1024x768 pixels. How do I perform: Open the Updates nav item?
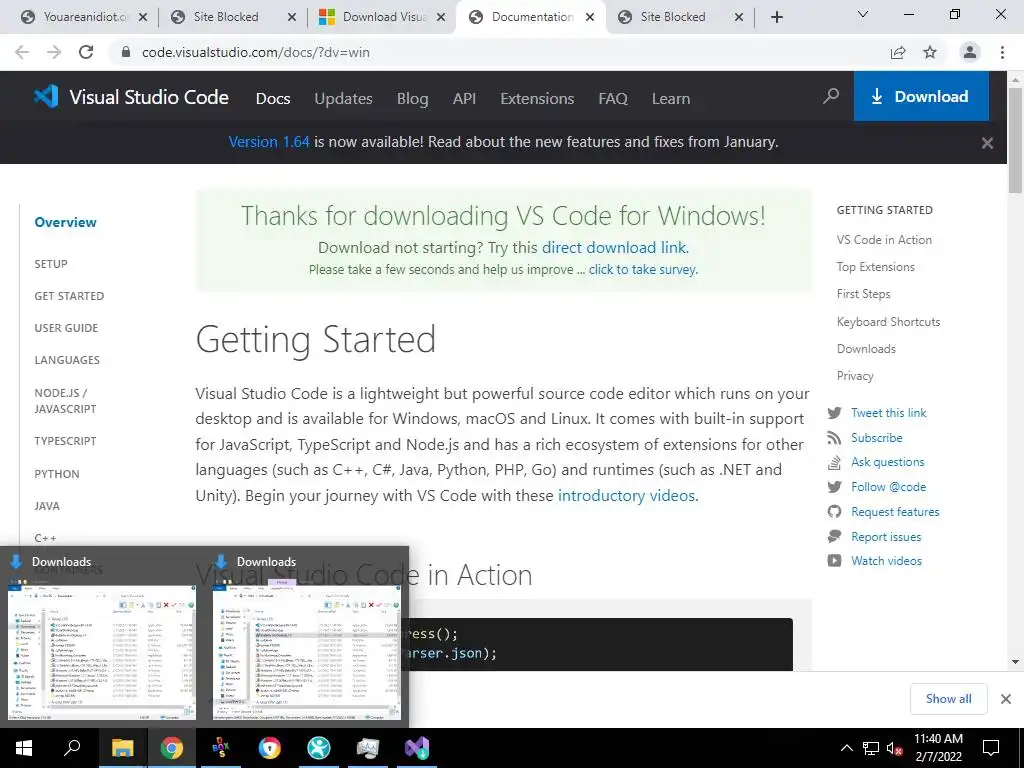tap(344, 99)
